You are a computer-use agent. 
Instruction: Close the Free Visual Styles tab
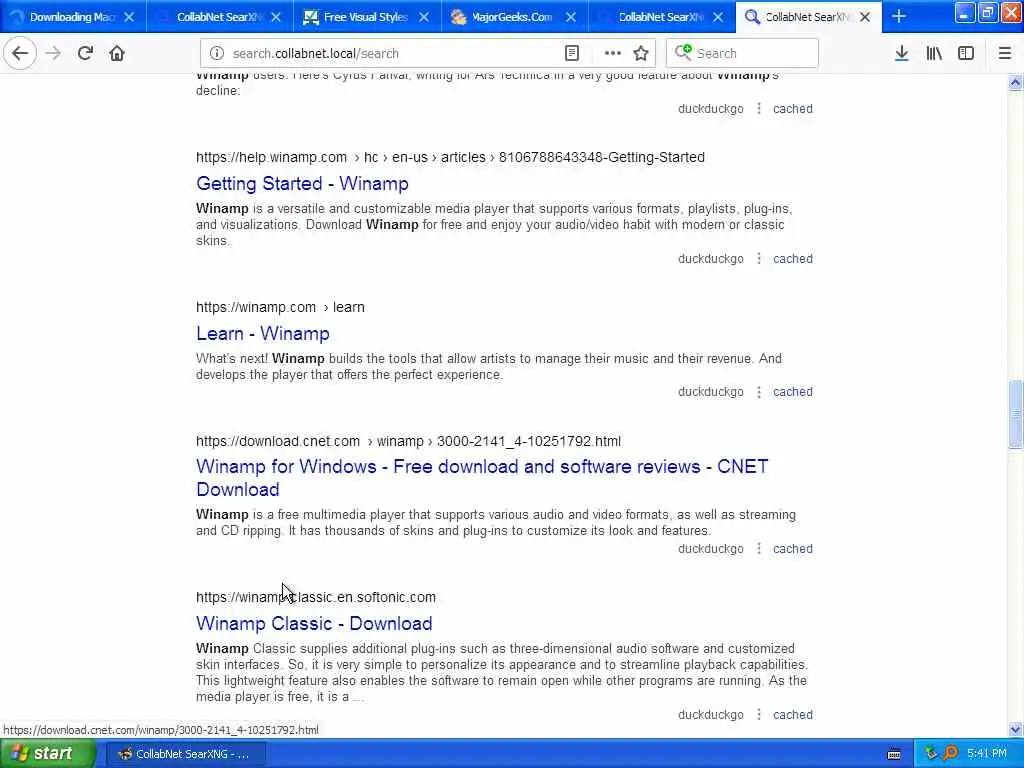[424, 17]
